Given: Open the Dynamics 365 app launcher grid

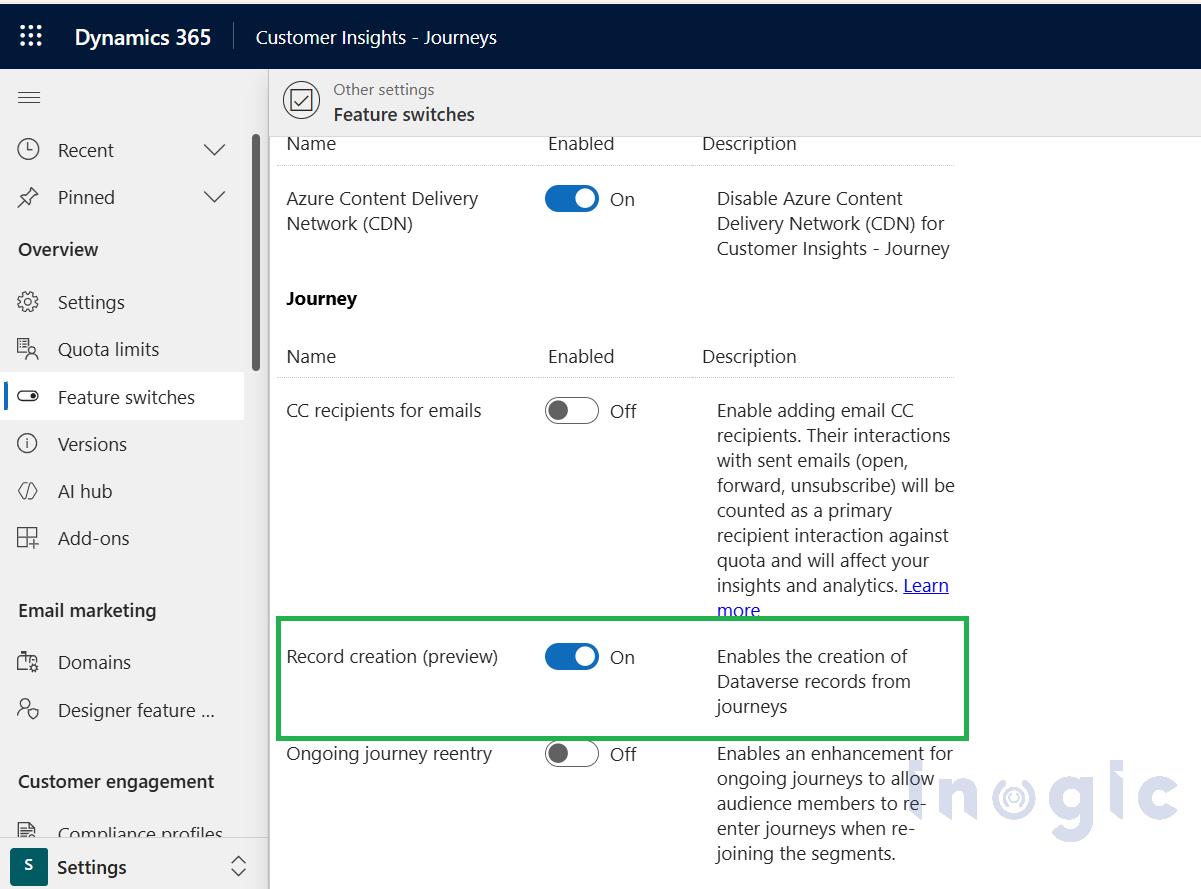Looking at the screenshot, I should pyautogui.click(x=31, y=37).
